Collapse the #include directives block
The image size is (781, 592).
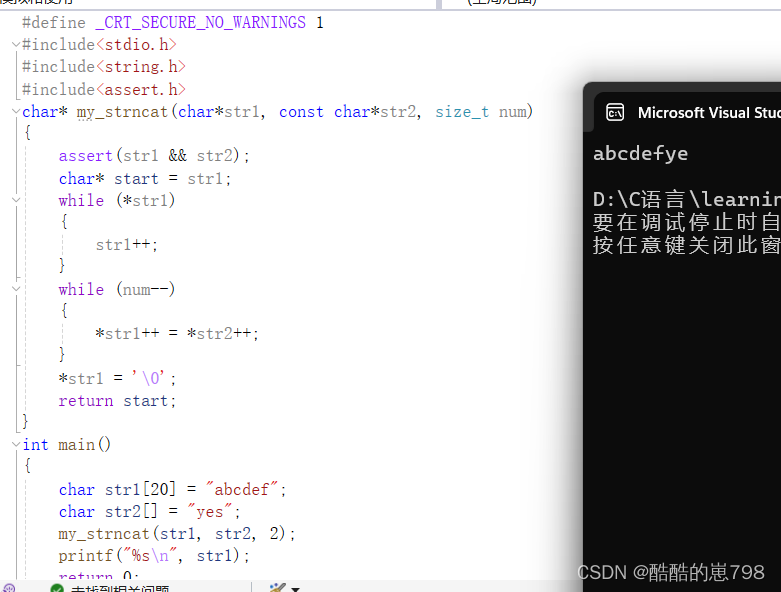16,44
